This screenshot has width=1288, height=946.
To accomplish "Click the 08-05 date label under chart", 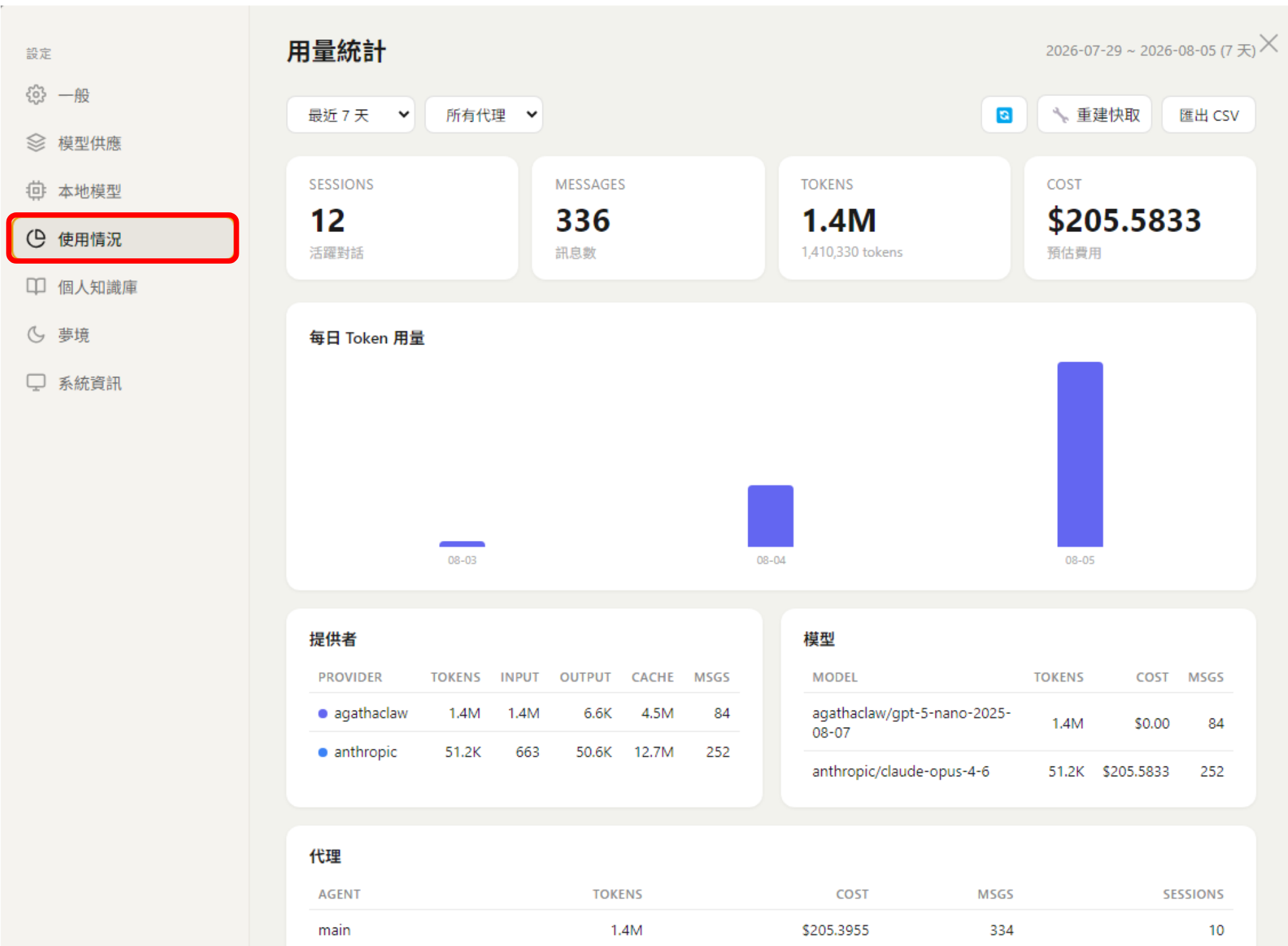I will click(1080, 560).
